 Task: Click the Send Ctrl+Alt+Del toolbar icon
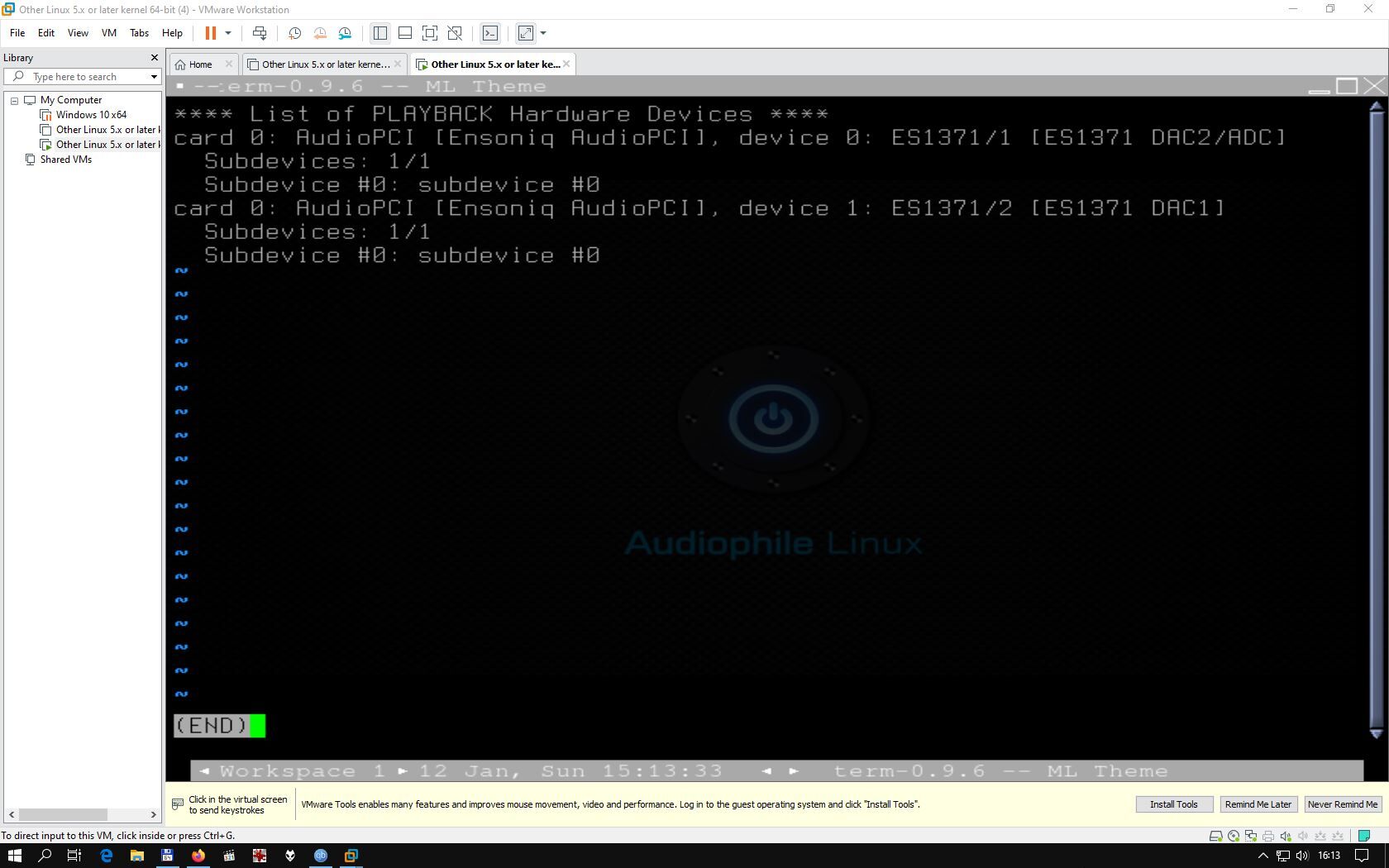click(260, 33)
